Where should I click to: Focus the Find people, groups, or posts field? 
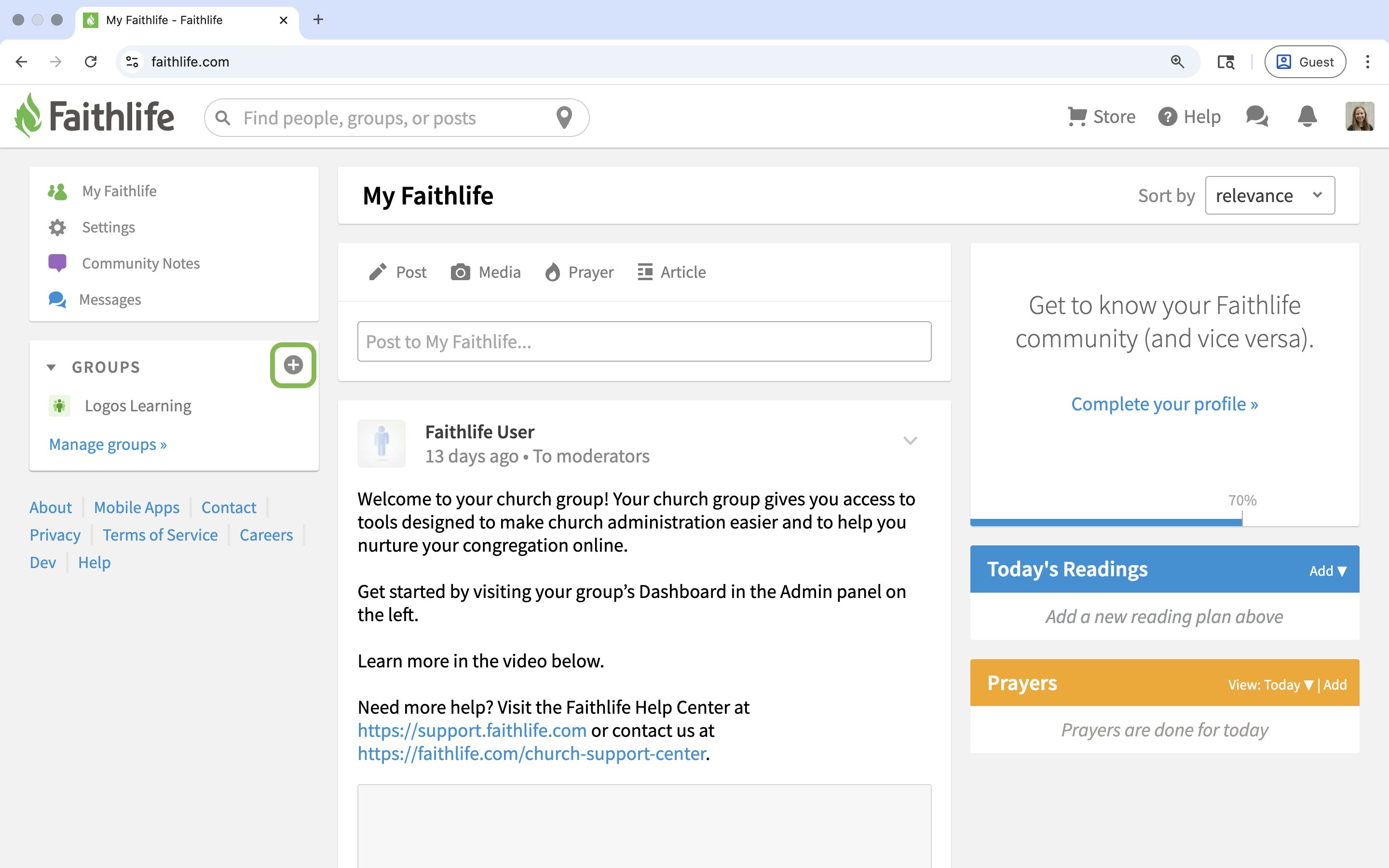[x=396, y=118]
